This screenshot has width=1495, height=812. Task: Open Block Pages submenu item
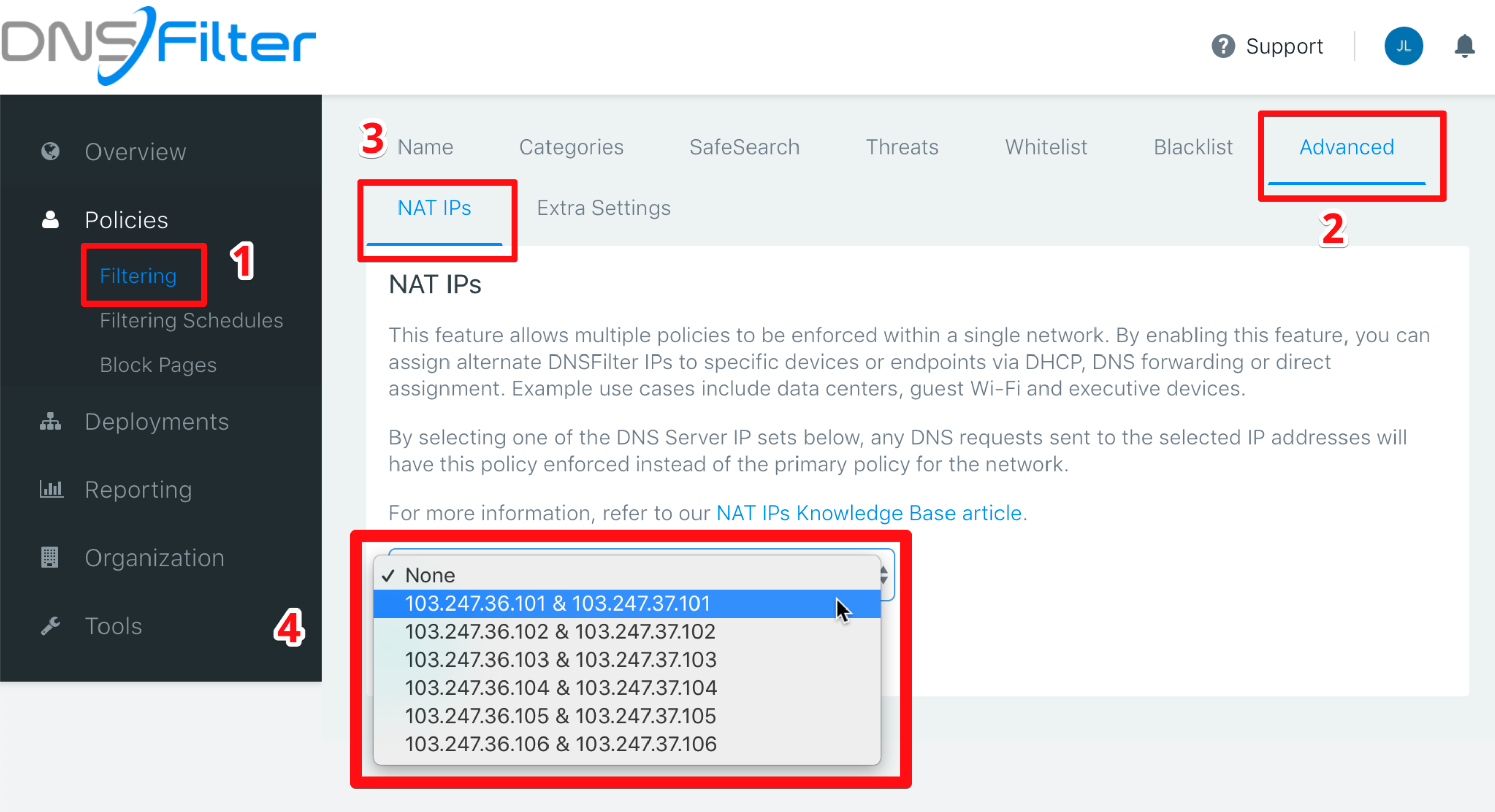tap(158, 365)
